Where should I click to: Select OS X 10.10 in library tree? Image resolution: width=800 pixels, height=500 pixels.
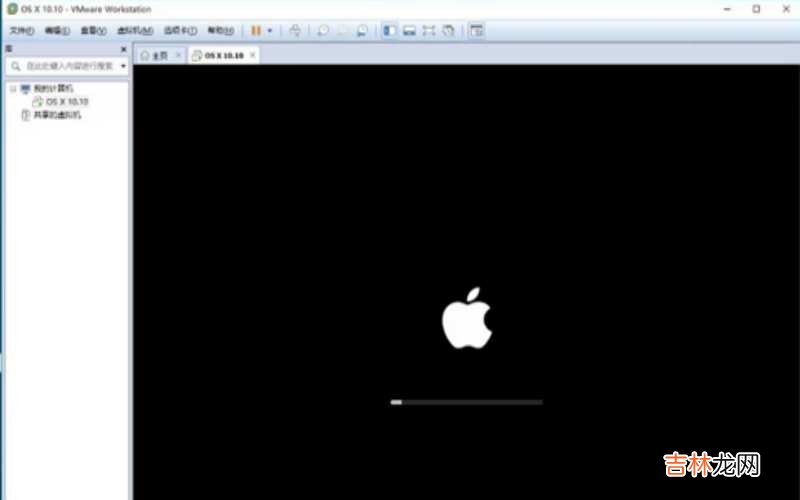pyautogui.click(x=67, y=102)
